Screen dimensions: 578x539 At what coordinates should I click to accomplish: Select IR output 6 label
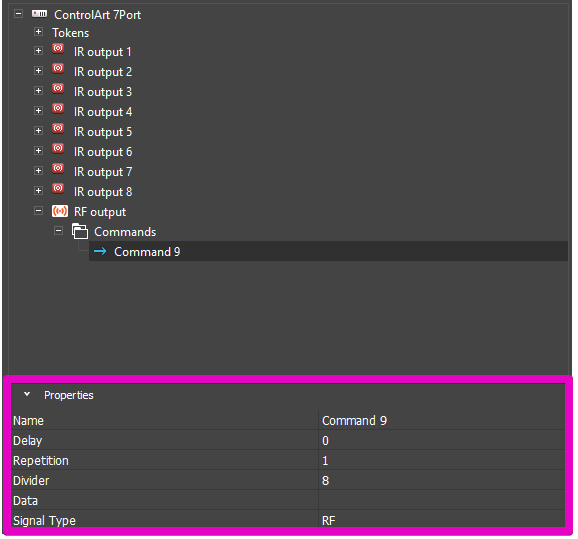(x=102, y=152)
